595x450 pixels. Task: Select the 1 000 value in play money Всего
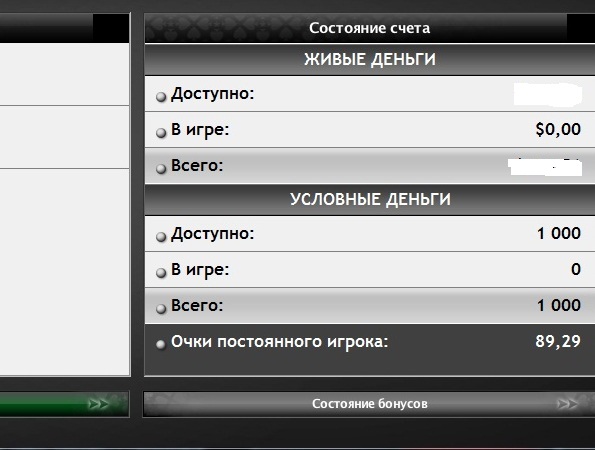[x=559, y=305]
